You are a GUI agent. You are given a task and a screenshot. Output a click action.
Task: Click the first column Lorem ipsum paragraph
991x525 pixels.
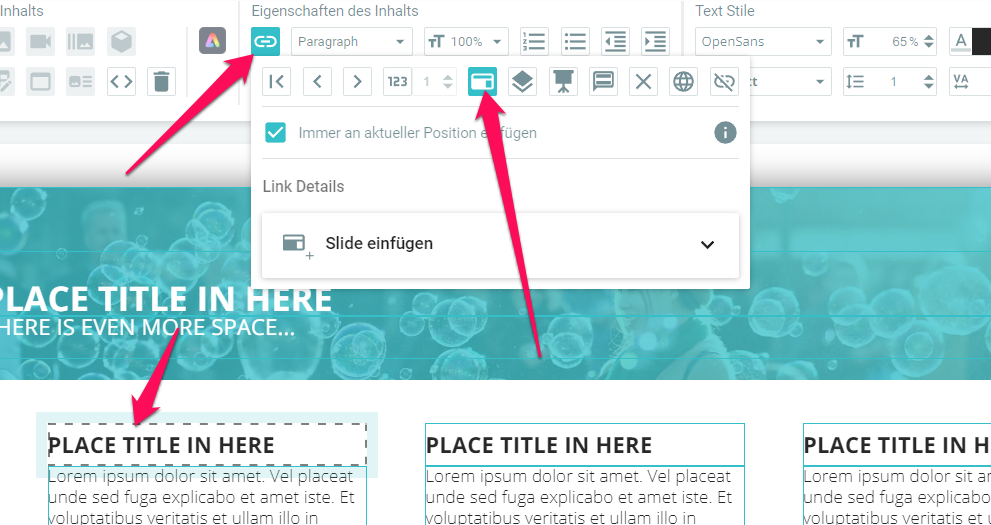pyautogui.click(x=207, y=497)
